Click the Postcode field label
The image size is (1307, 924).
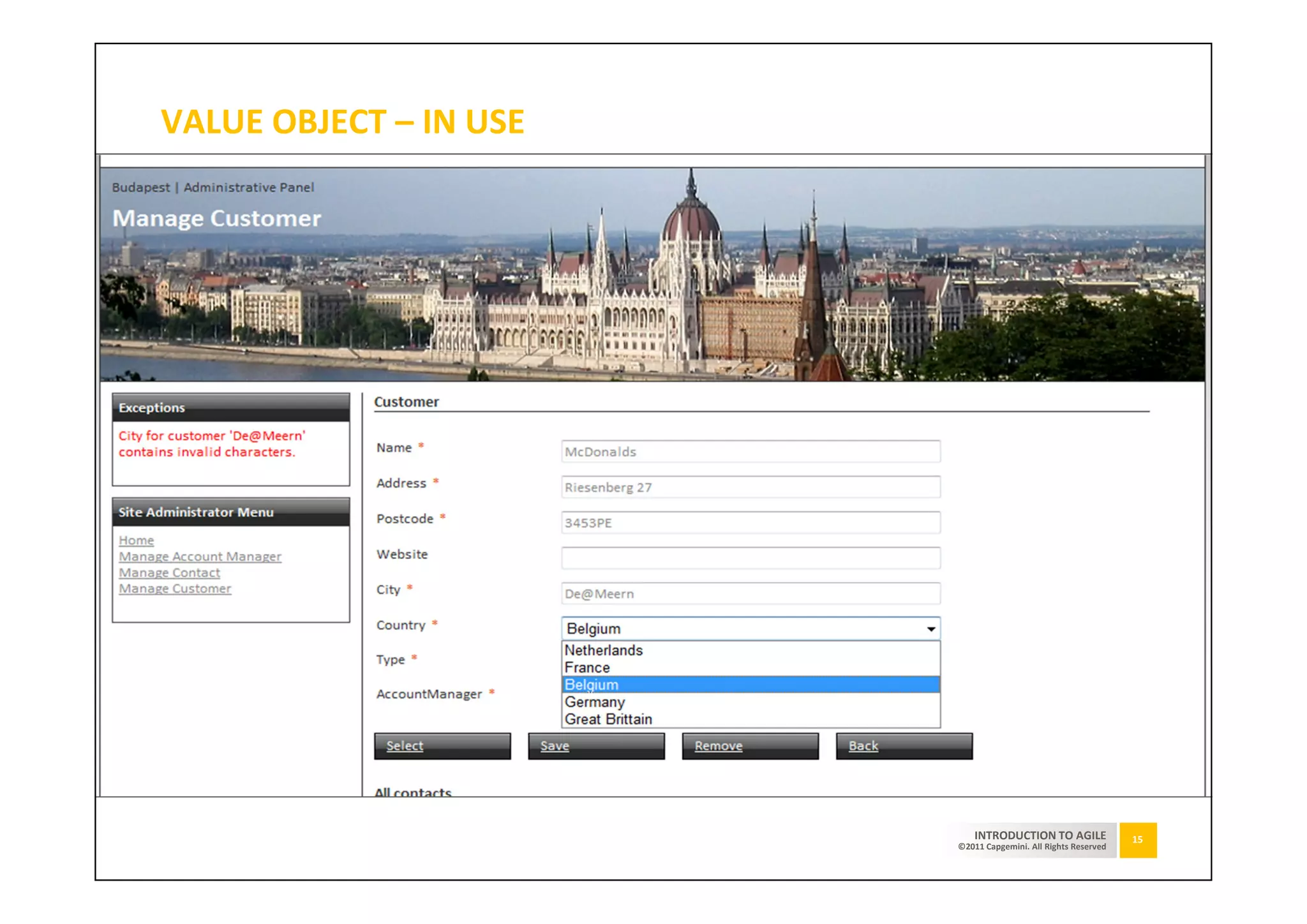point(405,519)
